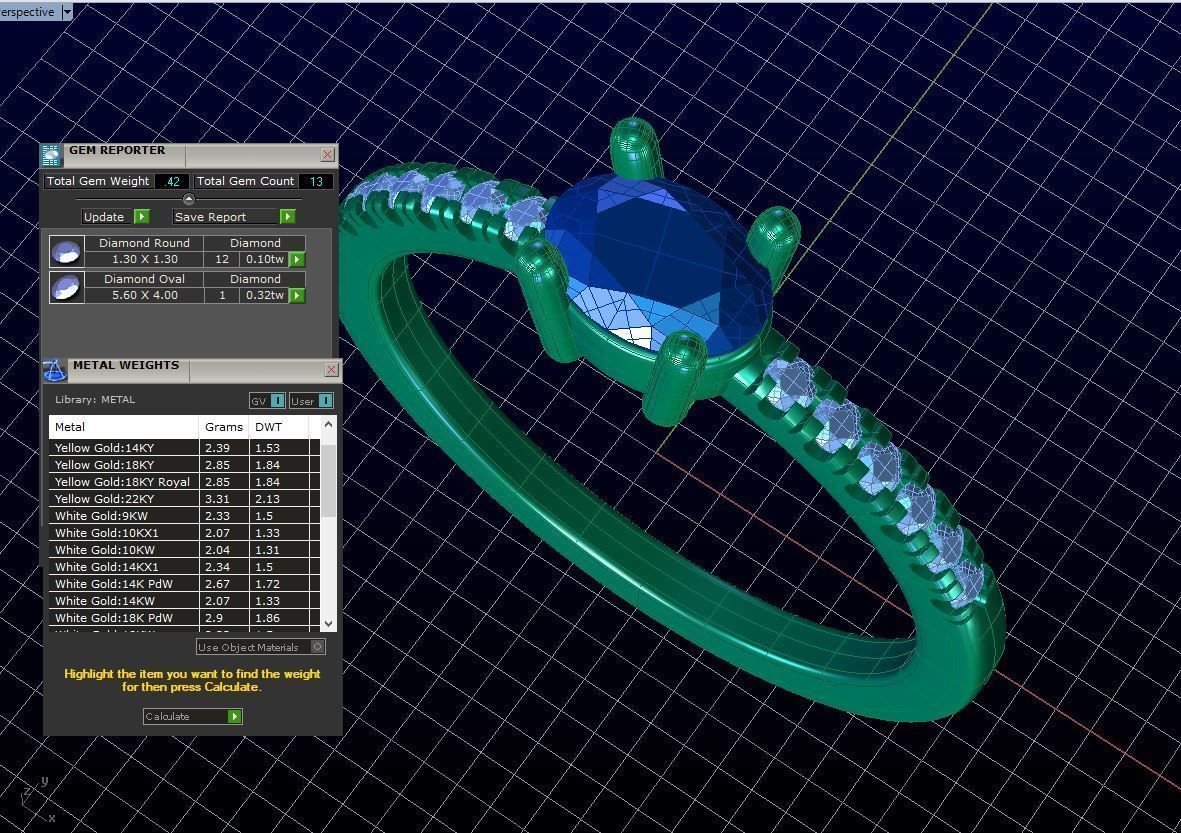Select the White Gold:14KX1 row
The height and width of the screenshot is (833, 1181).
tap(185, 567)
